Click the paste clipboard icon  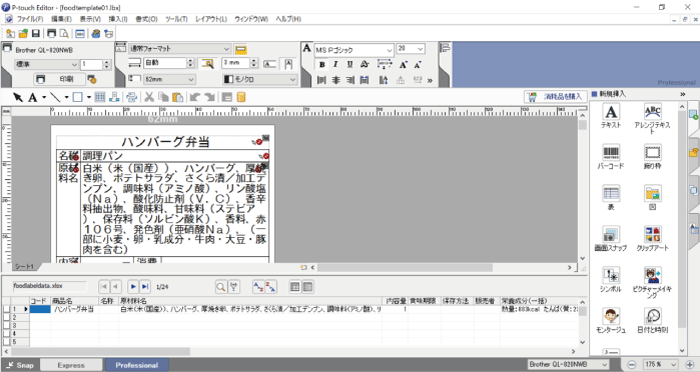177,97
